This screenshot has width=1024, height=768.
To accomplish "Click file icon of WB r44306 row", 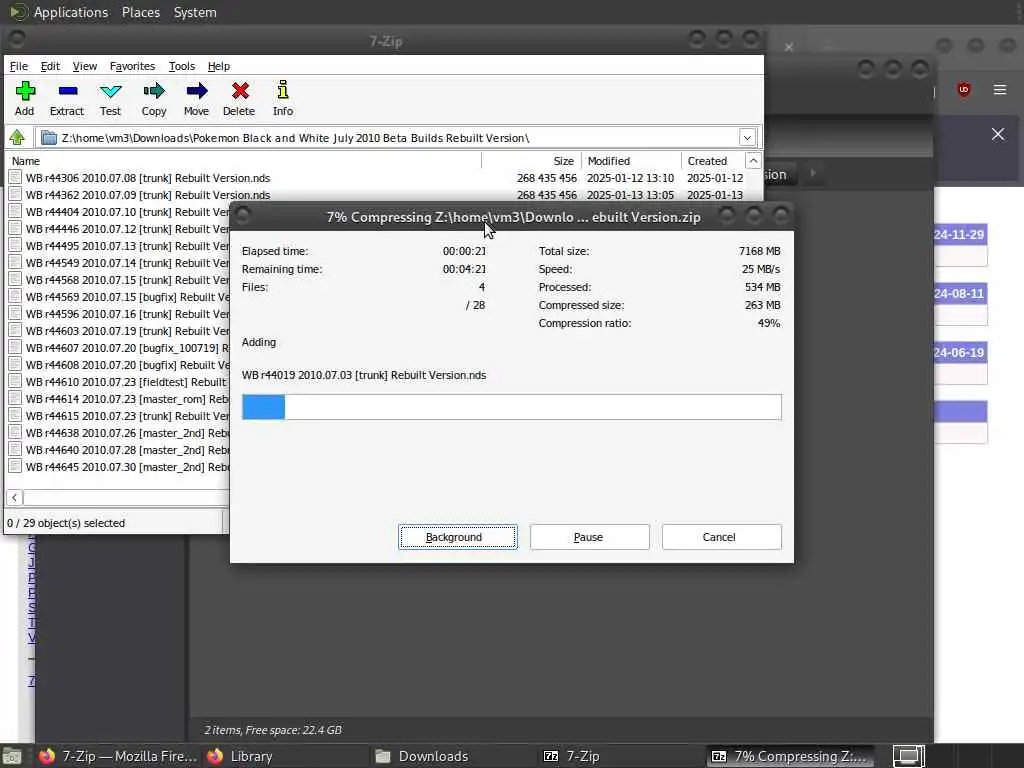I will 15,177.
